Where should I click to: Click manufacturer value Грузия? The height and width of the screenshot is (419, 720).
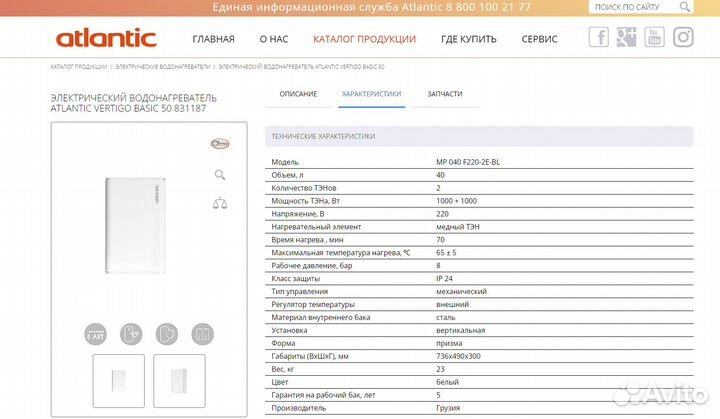tap(448, 408)
